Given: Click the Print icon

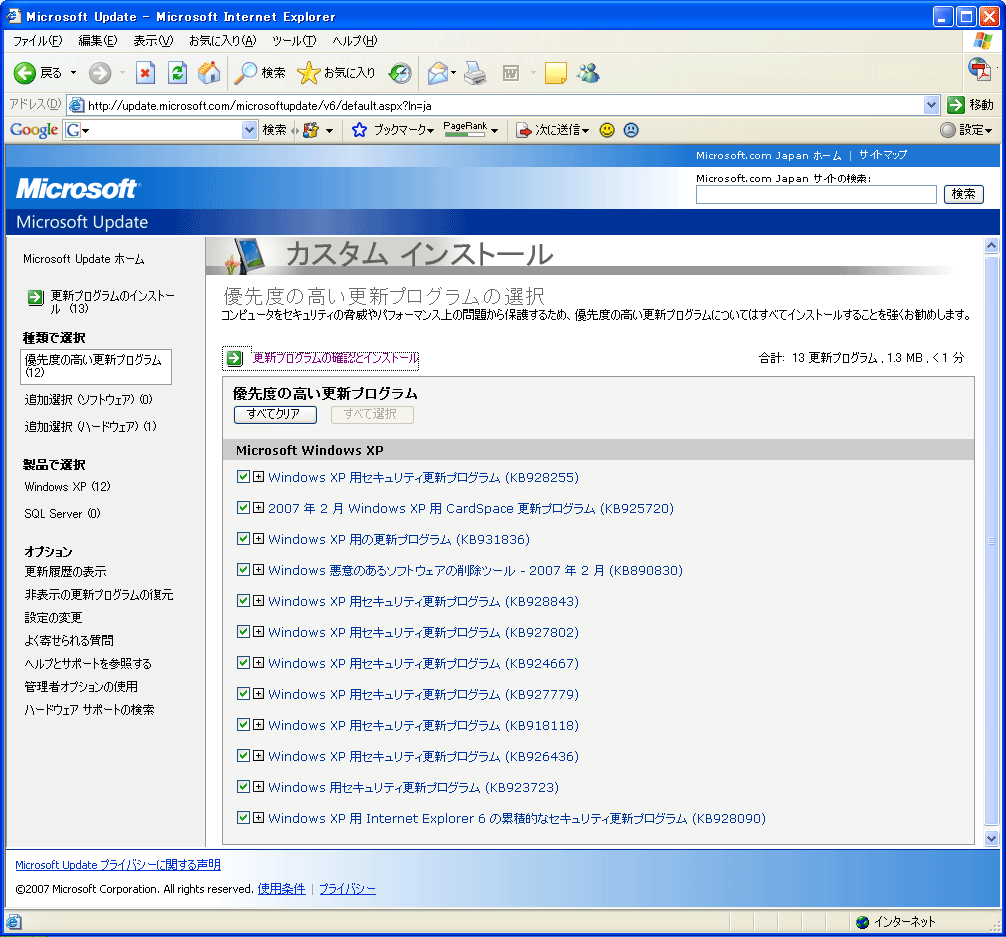Looking at the screenshot, I should tap(475, 73).
